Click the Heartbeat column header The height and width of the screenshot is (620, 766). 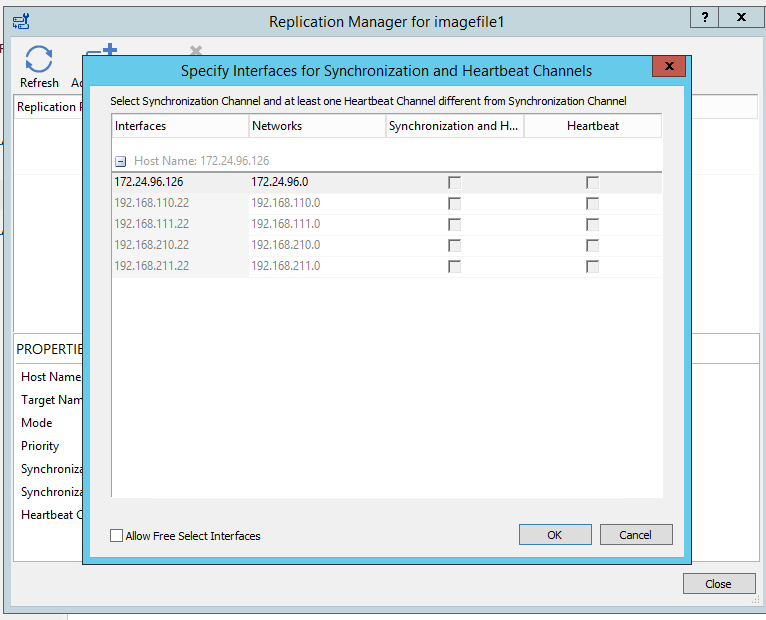(x=593, y=126)
